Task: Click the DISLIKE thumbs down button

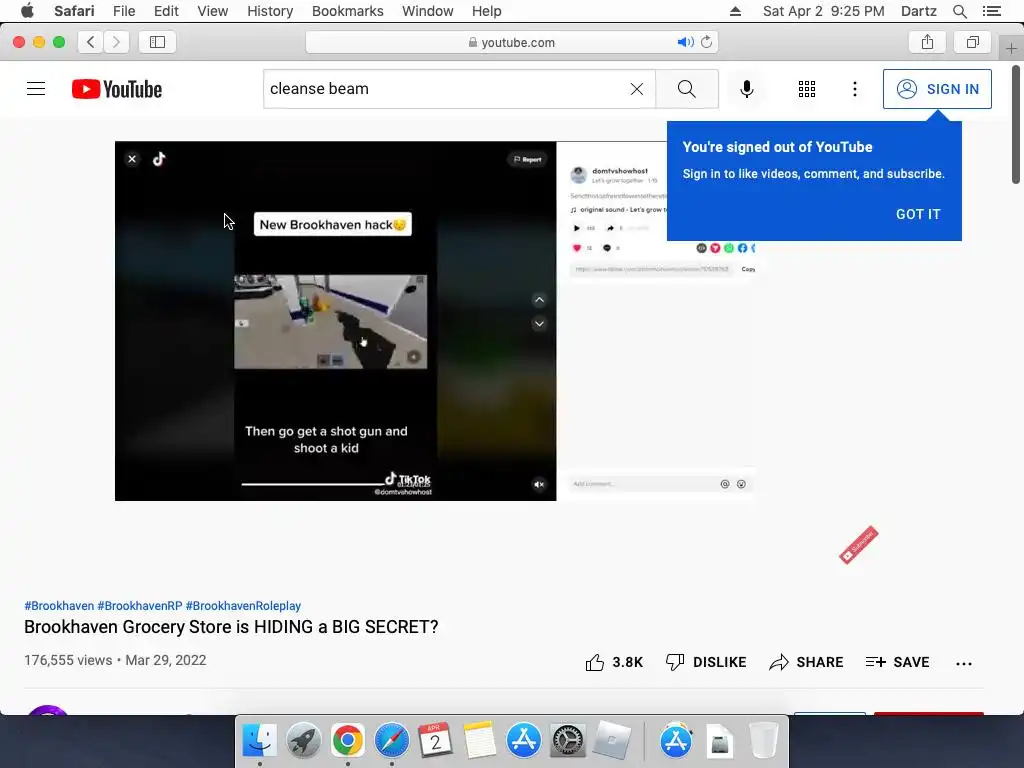Action: (706, 662)
